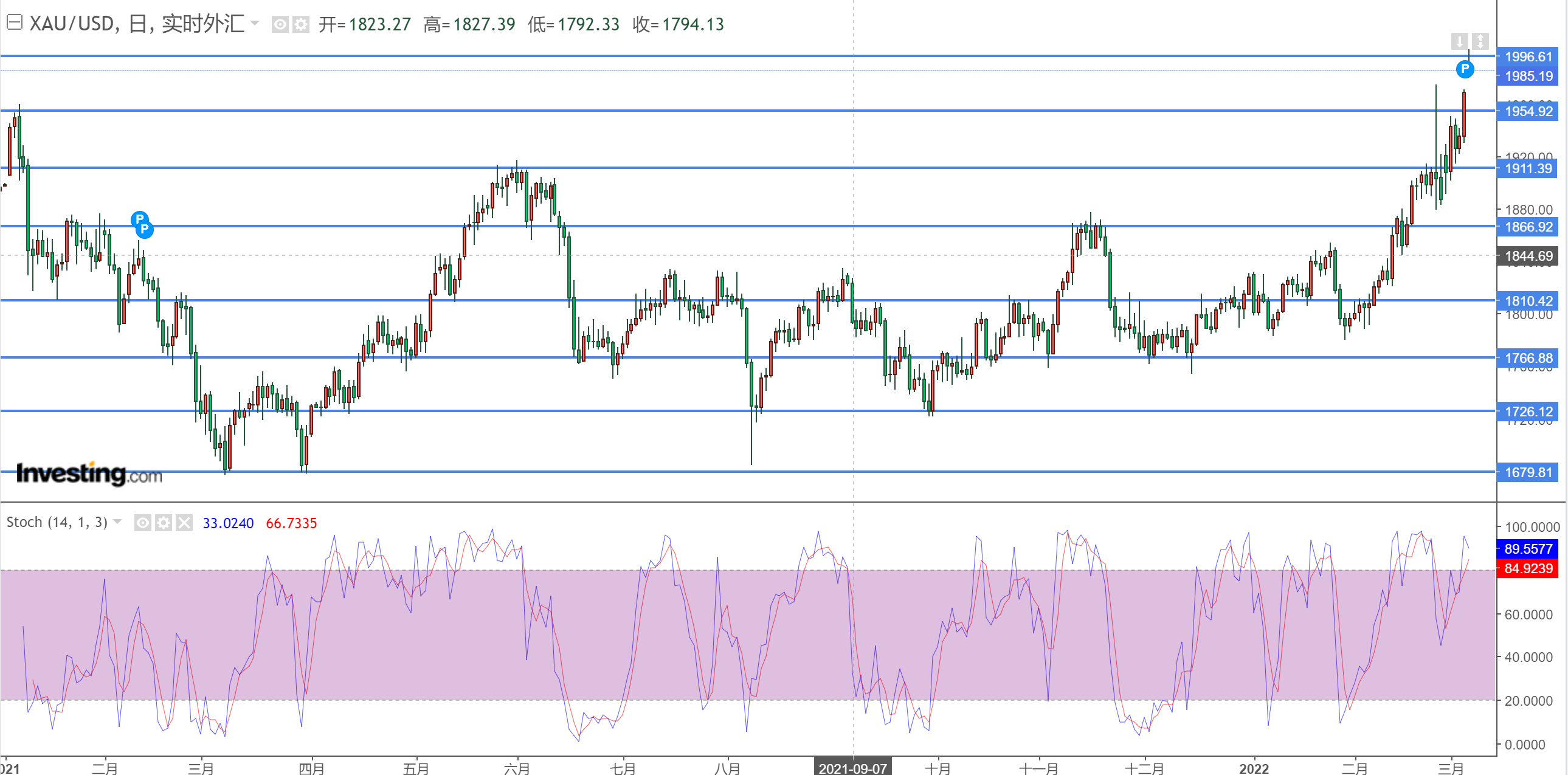
Task: Click the close value 收=1794.13
Action: (678, 24)
